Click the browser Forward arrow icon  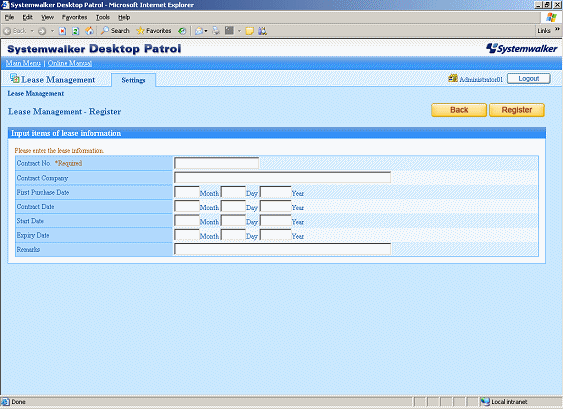(x=42, y=31)
